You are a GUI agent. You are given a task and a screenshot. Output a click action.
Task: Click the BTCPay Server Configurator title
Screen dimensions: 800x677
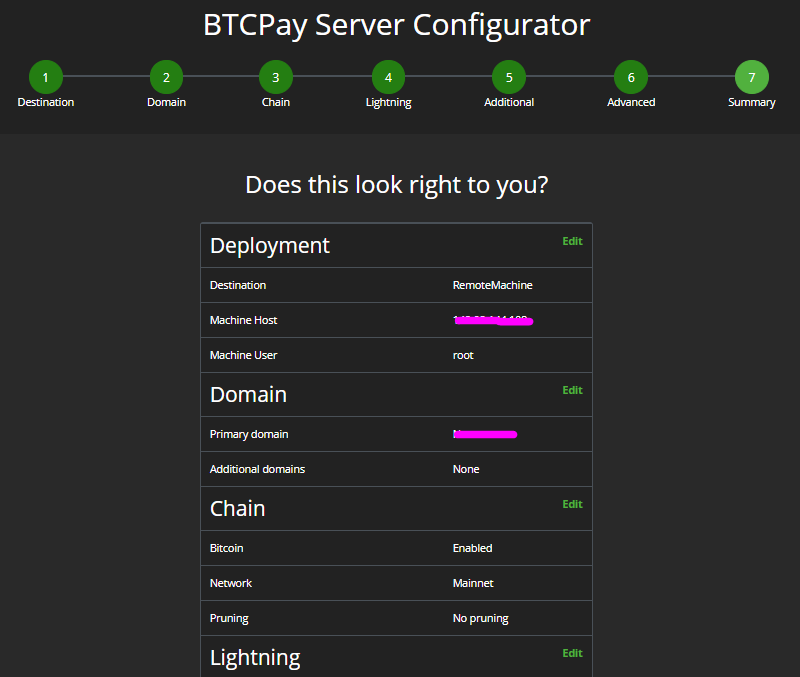(x=397, y=25)
